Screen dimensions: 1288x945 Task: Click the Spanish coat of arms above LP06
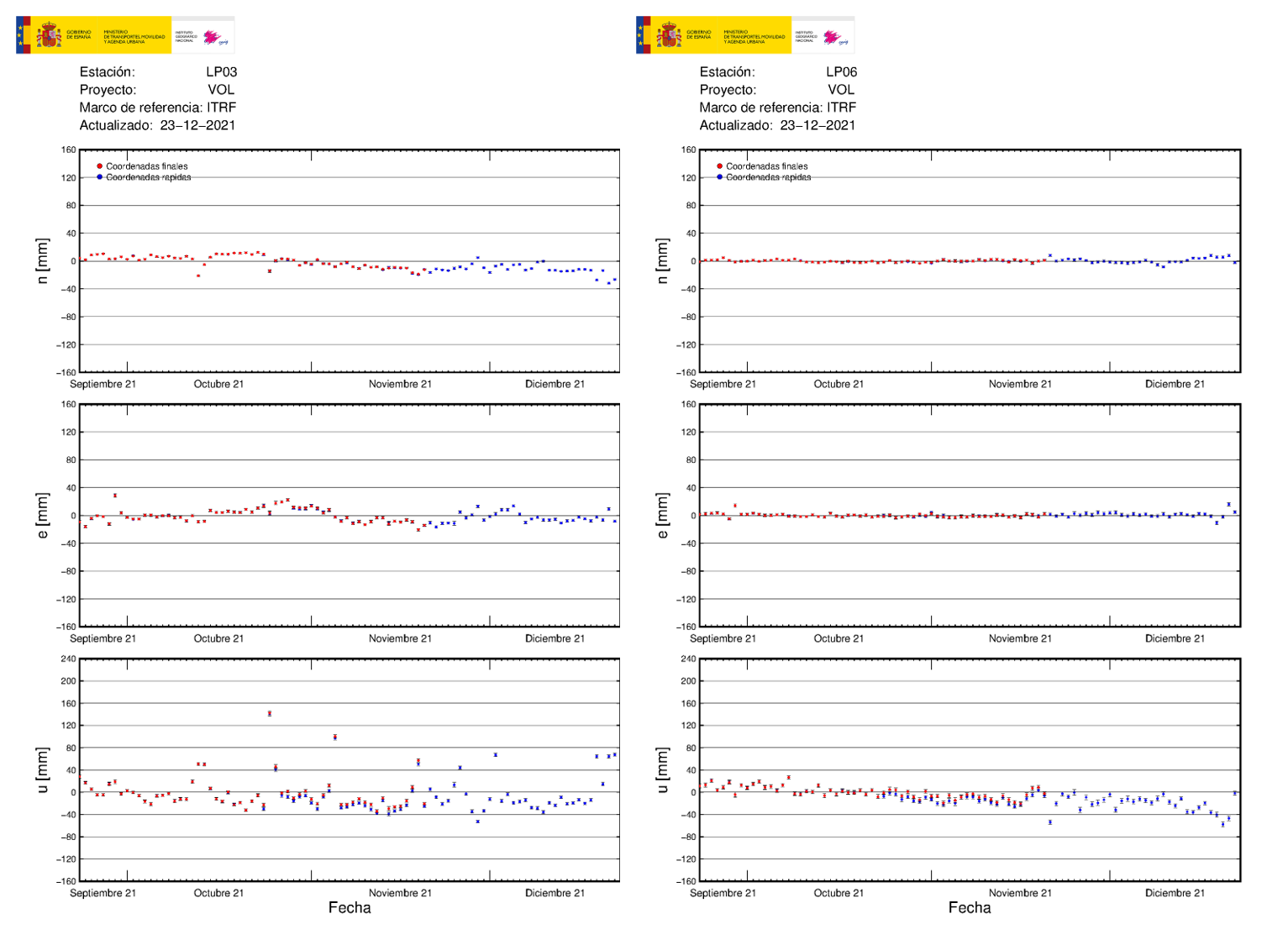(x=669, y=35)
